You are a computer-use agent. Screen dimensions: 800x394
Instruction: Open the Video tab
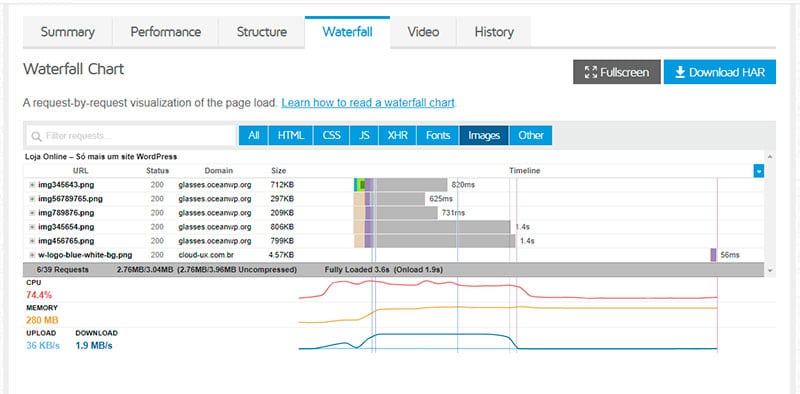[423, 32]
